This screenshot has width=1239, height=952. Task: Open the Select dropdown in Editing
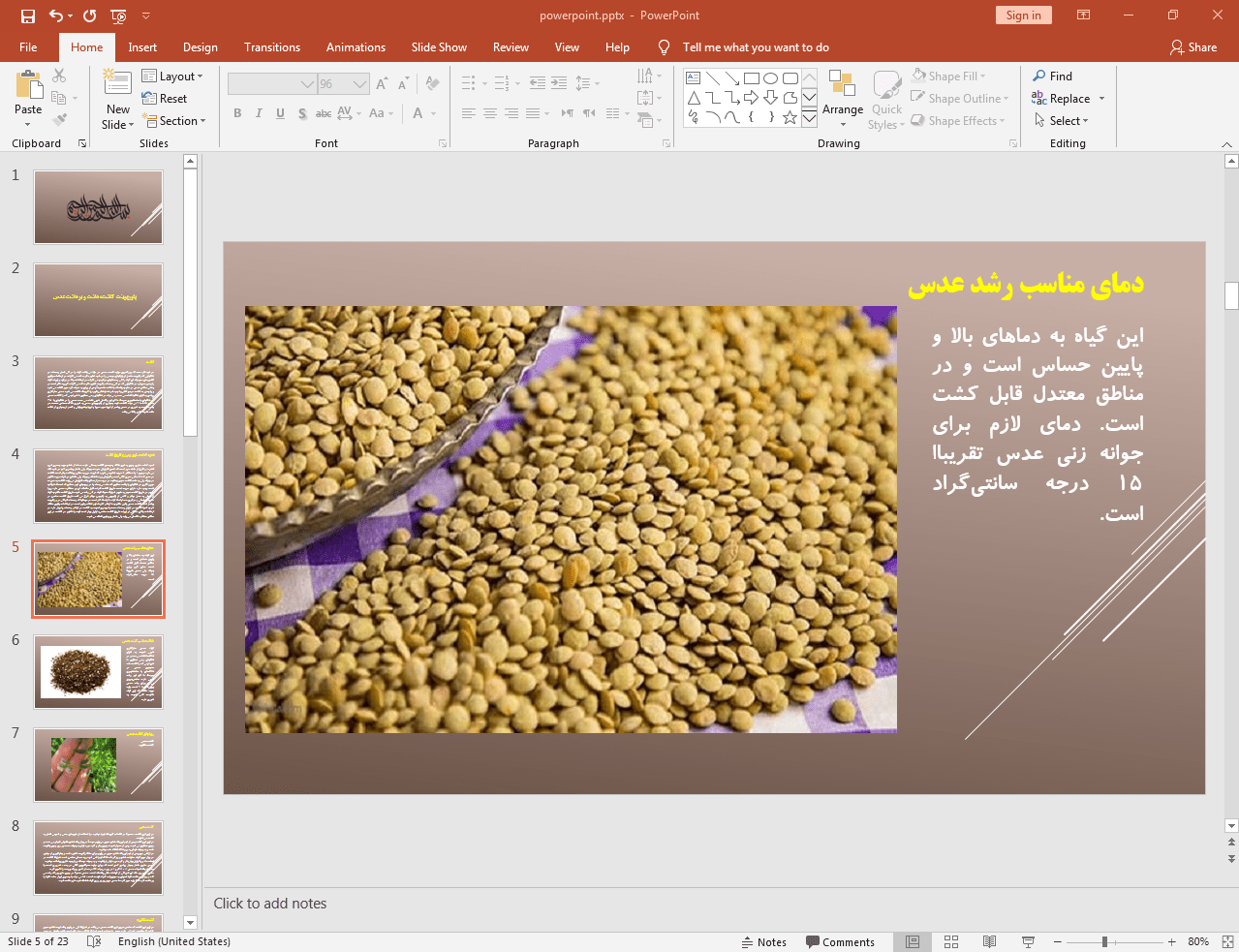(x=1062, y=121)
